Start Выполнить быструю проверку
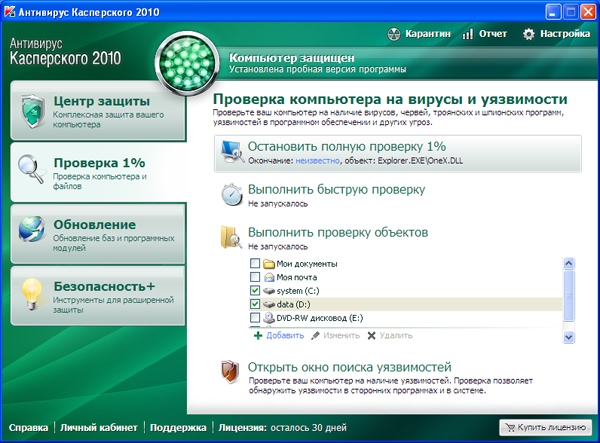Image resolution: width=600 pixels, height=443 pixels. pyautogui.click(x=336, y=189)
